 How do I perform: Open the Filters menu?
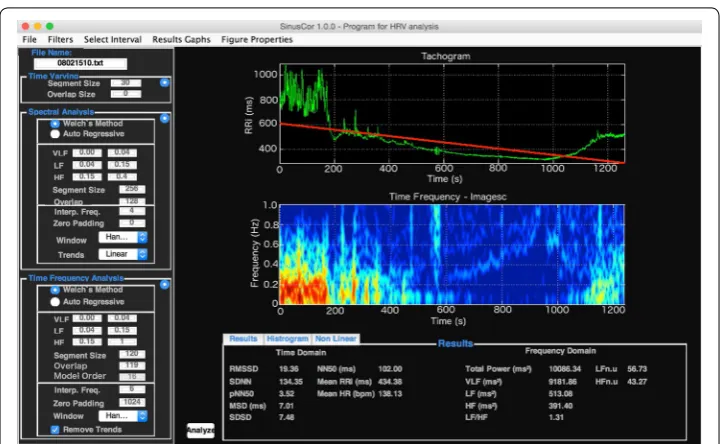(60, 40)
